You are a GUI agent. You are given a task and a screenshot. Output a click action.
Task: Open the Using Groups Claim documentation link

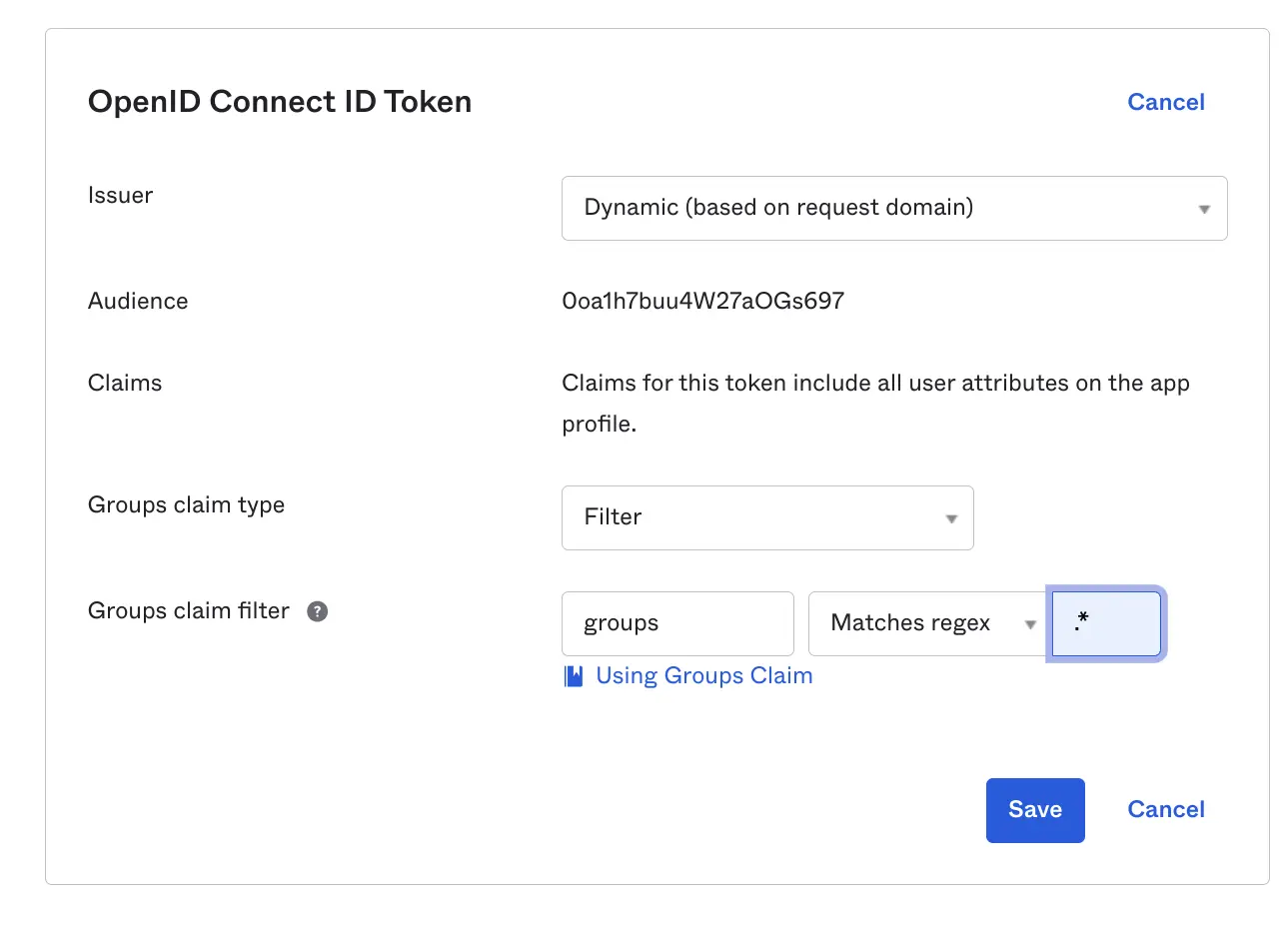(703, 676)
